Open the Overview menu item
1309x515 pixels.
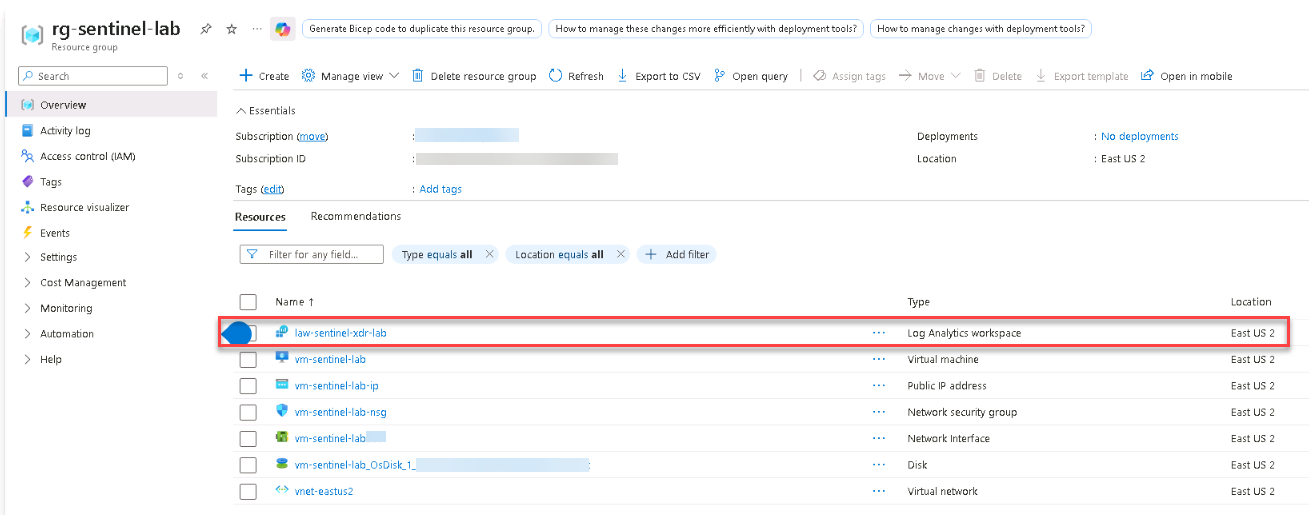pyautogui.click(x=110, y=105)
